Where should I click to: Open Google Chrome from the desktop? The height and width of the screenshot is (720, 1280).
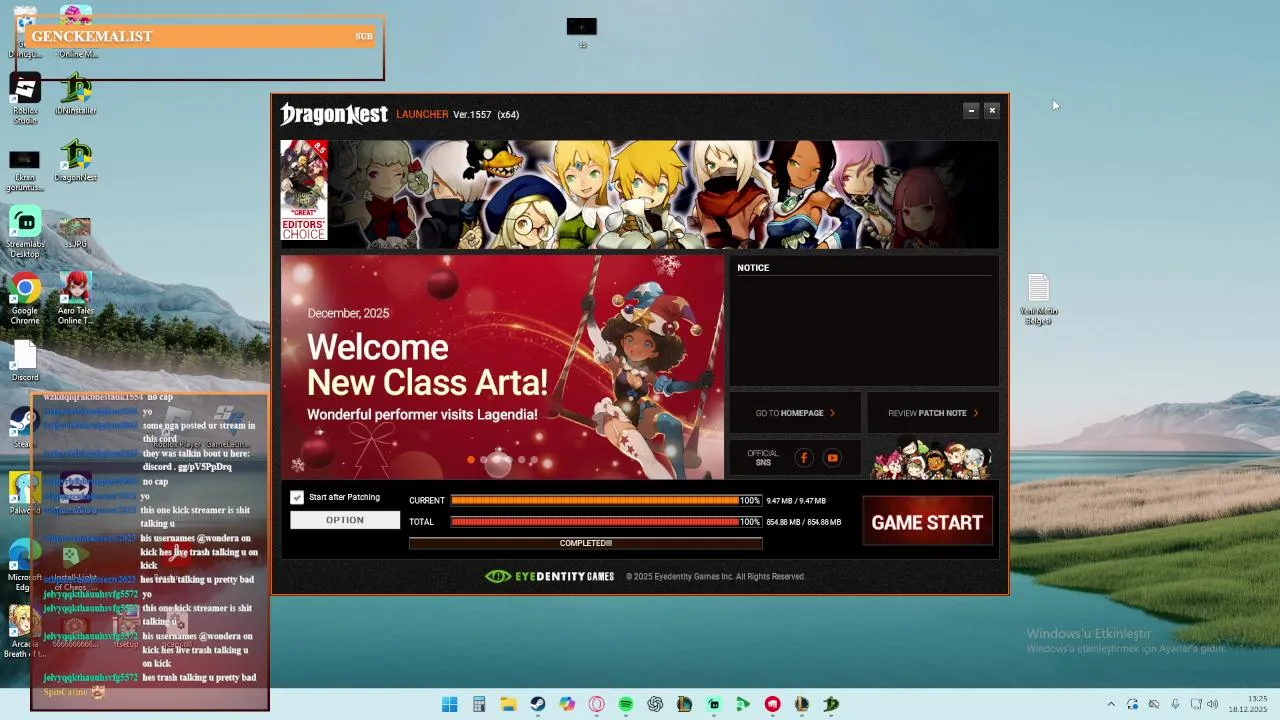(25, 300)
